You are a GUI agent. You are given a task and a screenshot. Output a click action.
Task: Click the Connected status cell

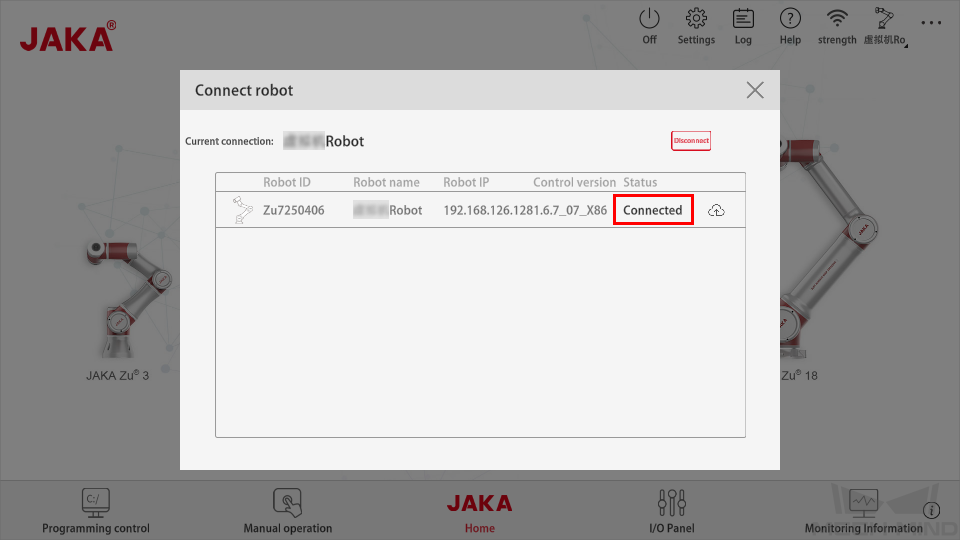coord(653,210)
